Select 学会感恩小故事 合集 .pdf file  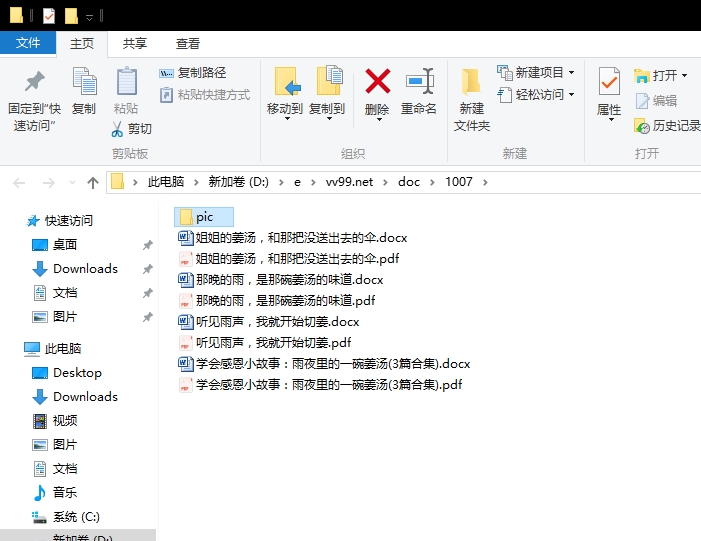pos(320,385)
